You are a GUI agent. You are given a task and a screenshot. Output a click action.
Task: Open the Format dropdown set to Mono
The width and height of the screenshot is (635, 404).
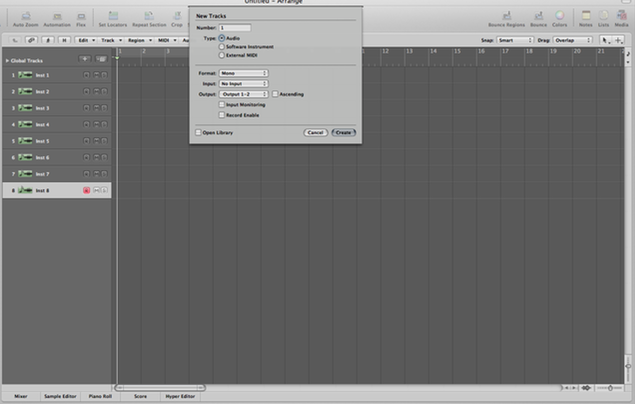(x=244, y=73)
